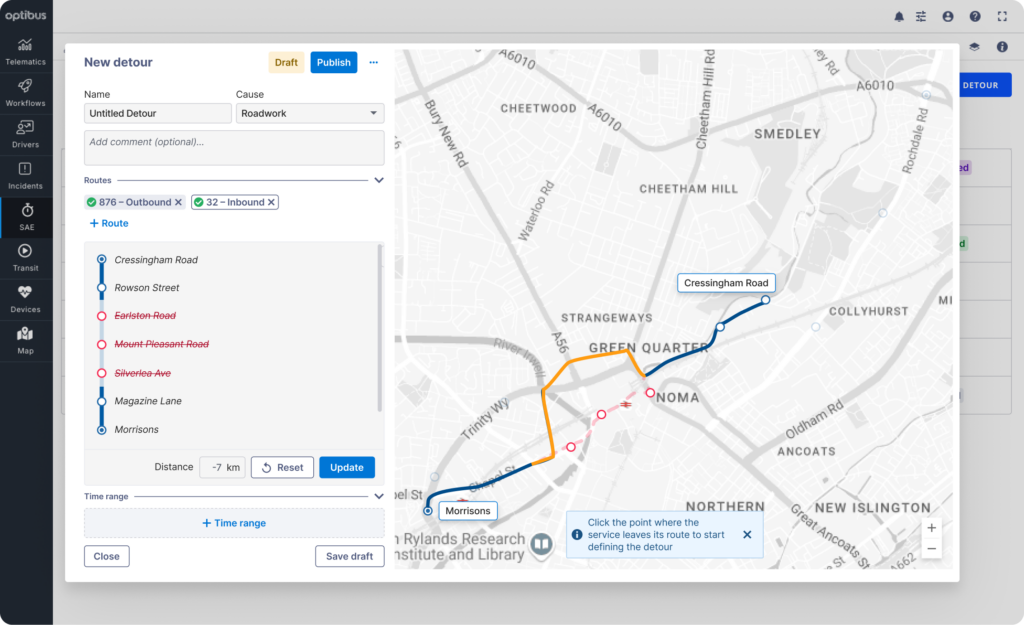Open the Cause dropdown showing Roadwork
This screenshot has height=625, width=1024.
[310, 113]
